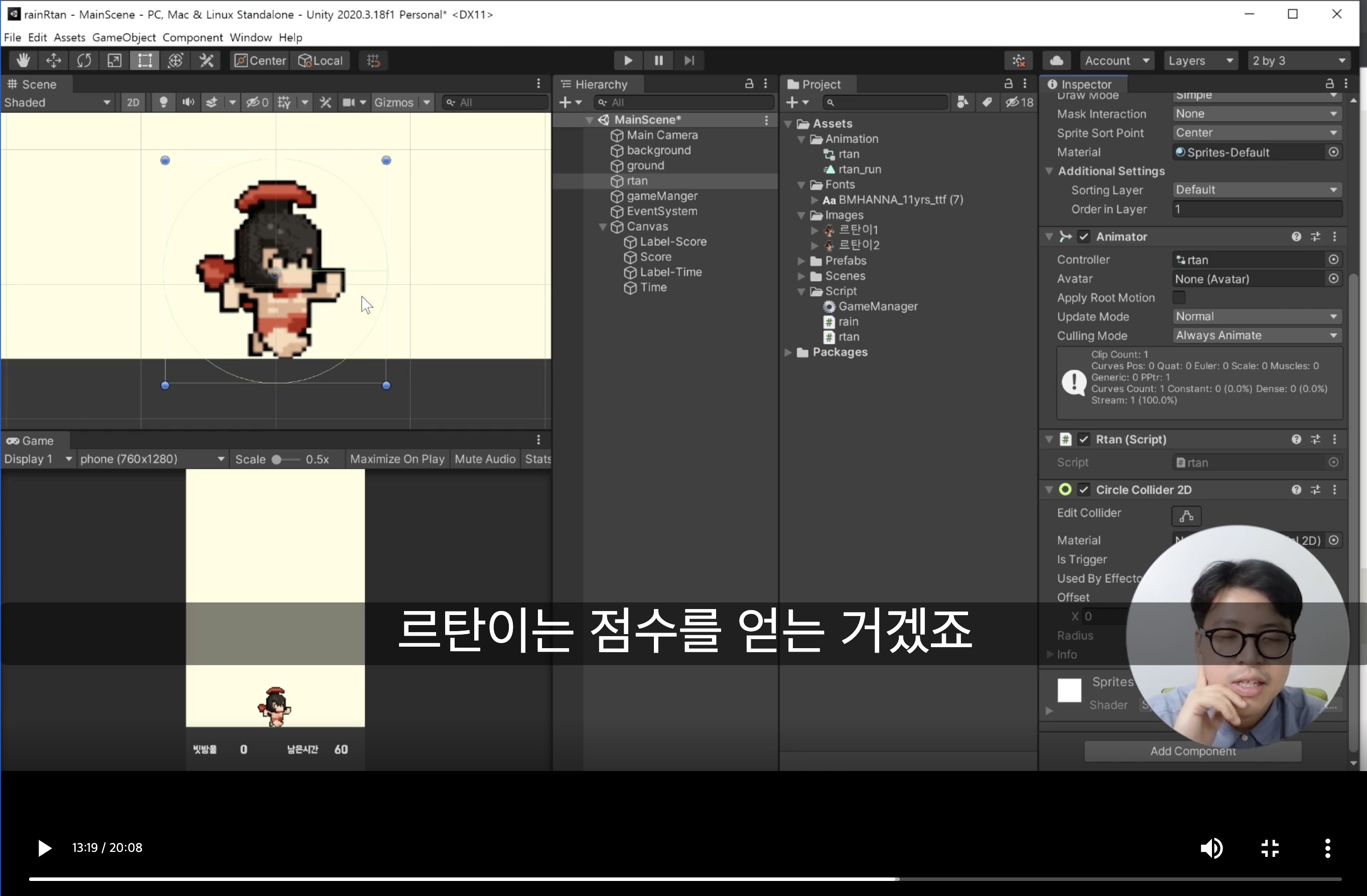Image resolution: width=1367 pixels, height=896 pixels.
Task: Open Collab services icon
Action: 1019,60
